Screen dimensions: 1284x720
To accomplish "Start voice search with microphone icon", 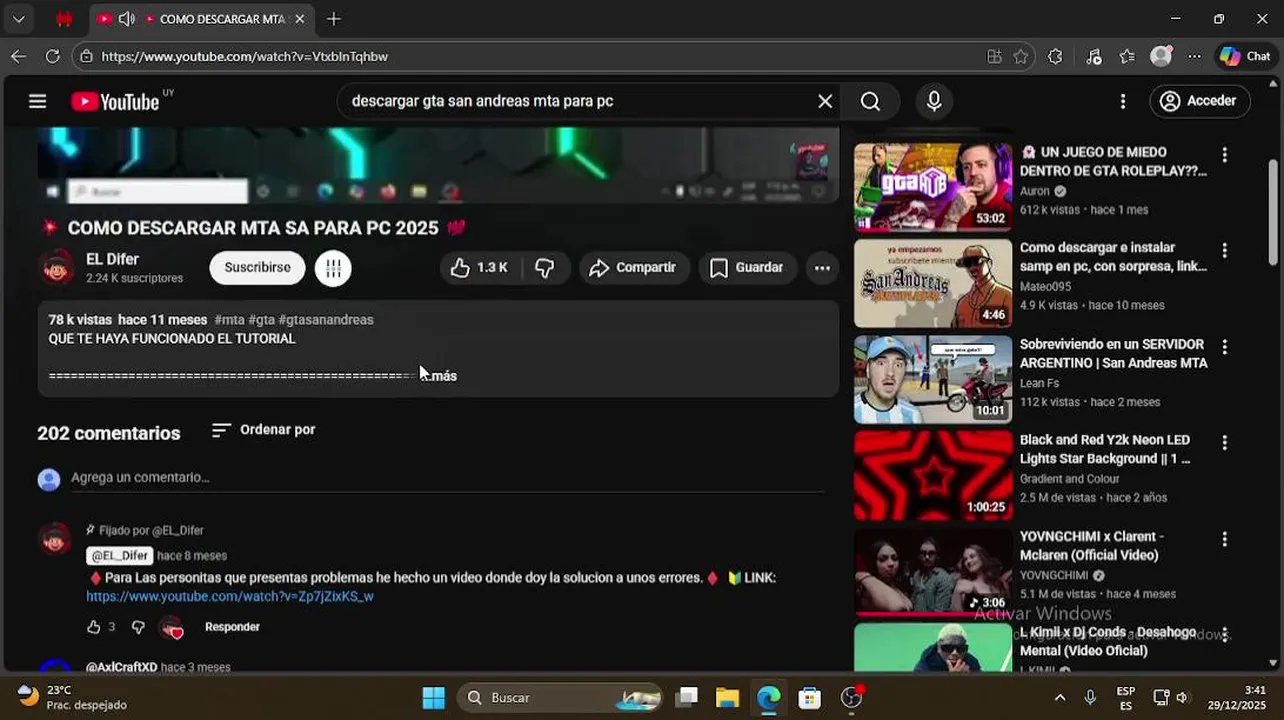I will pos(934,101).
